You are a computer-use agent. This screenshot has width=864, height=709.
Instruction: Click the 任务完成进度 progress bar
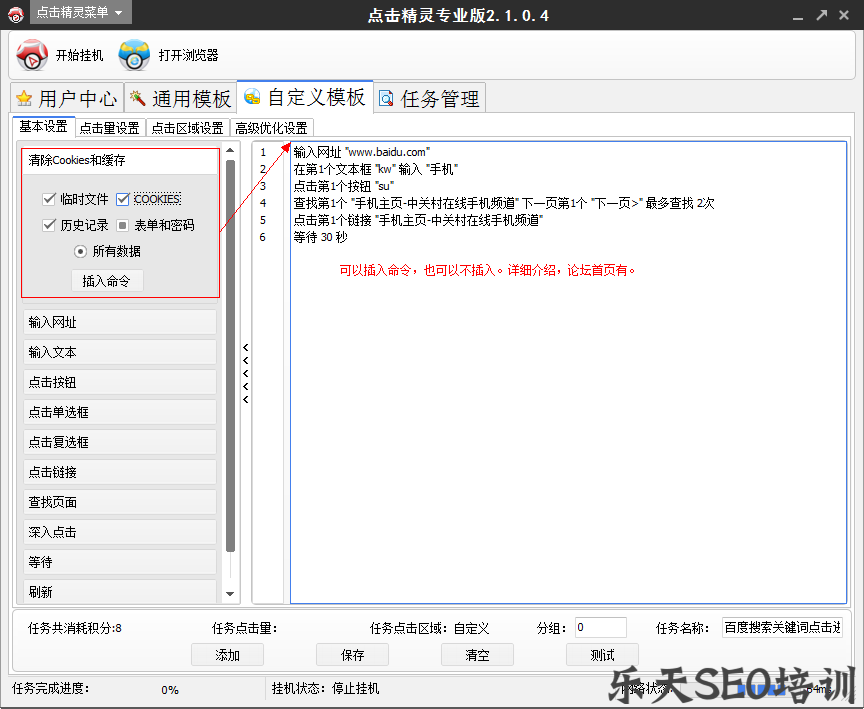[x=170, y=689]
